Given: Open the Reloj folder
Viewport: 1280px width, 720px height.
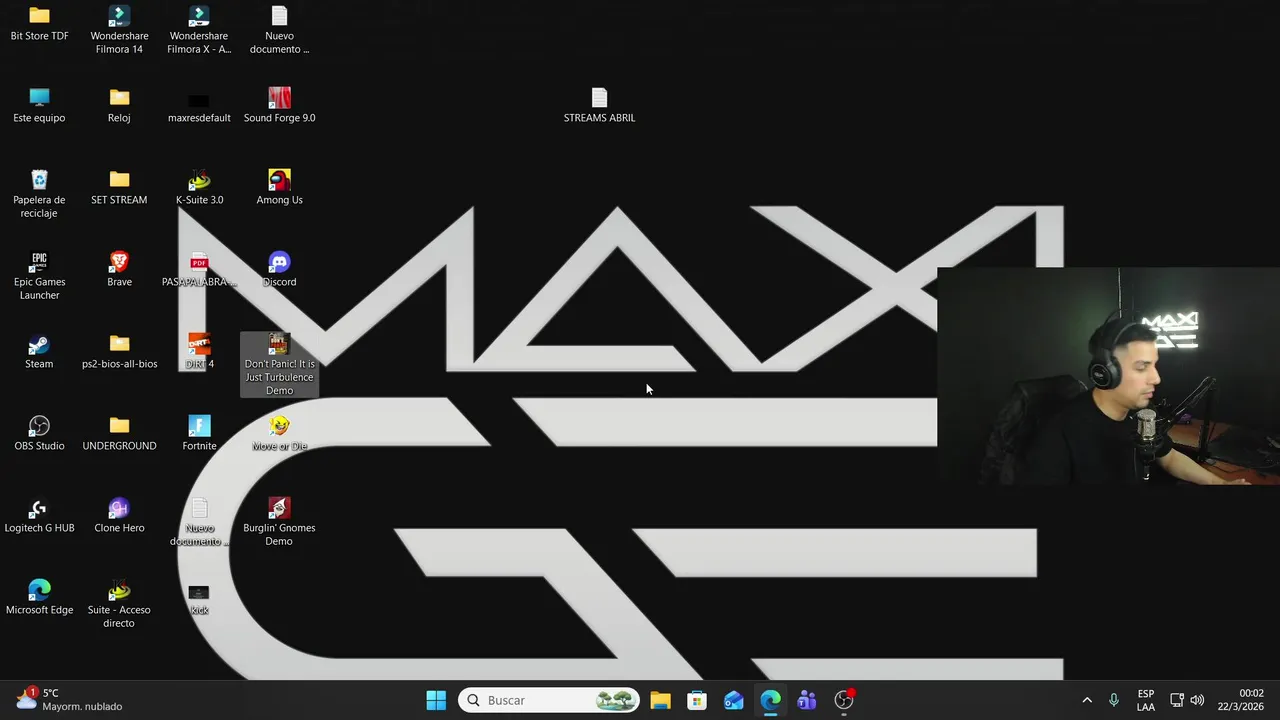Looking at the screenshot, I should click(x=119, y=106).
